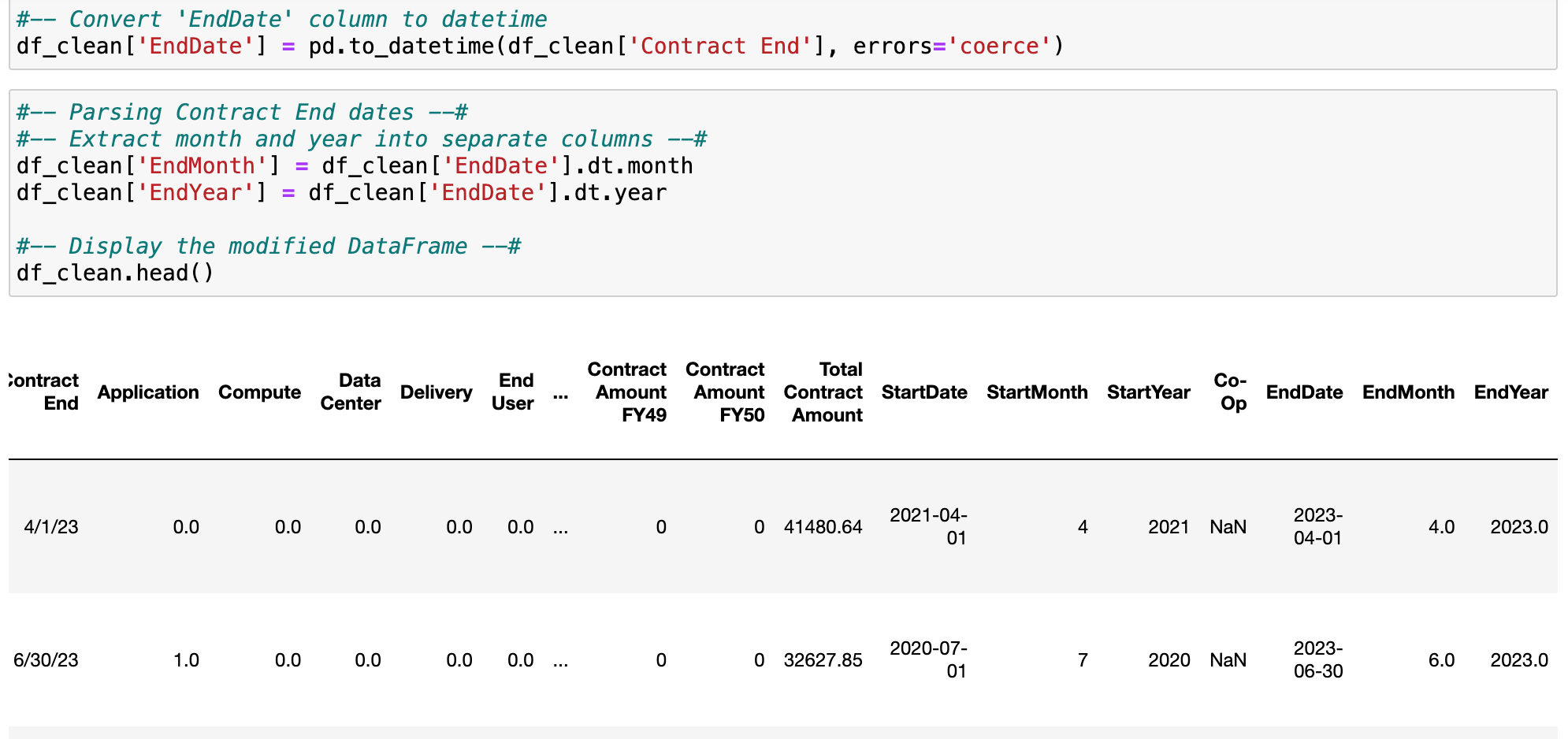
Task: Click the Application column header
Action: (147, 392)
